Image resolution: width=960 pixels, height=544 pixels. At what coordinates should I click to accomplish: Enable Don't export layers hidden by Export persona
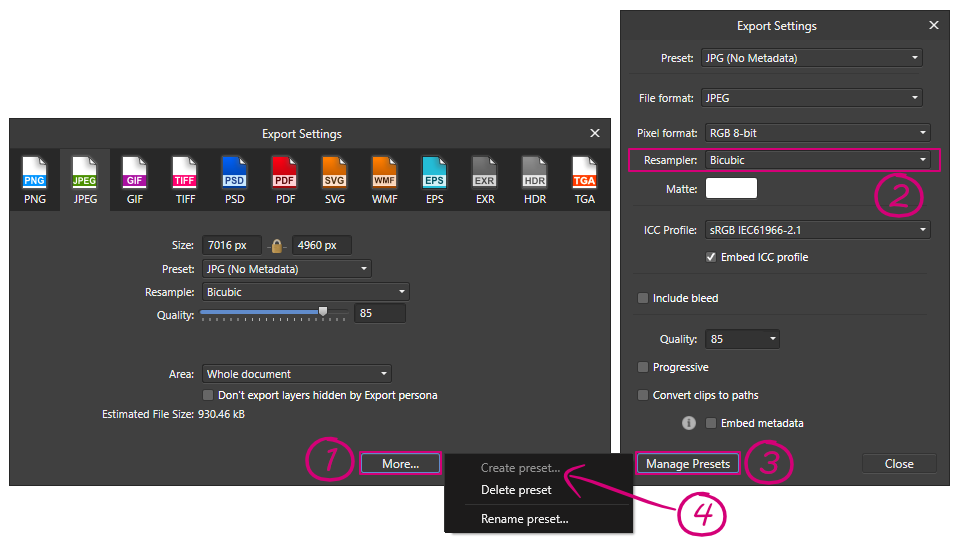[x=208, y=395]
